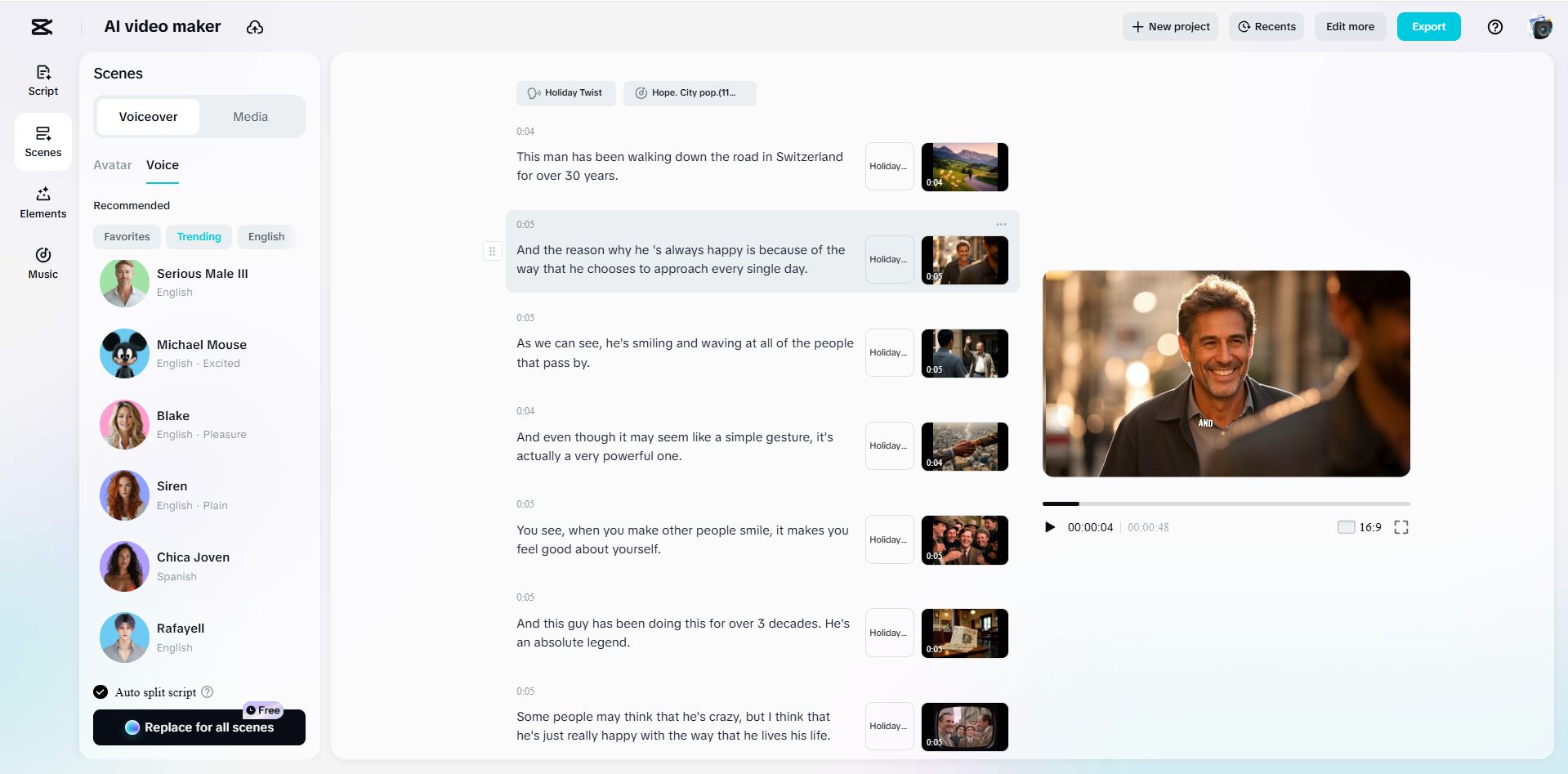Click the drag handle beside second scene
The width and height of the screenshot is (1568, 774).
[492, 251]
